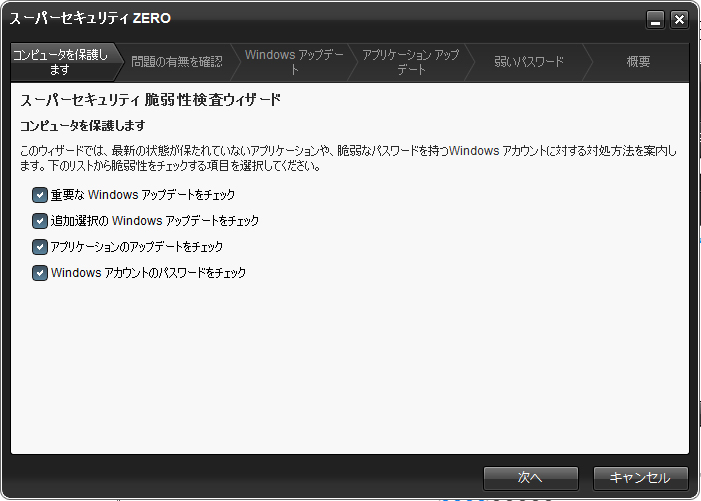Disable Windows アカウントのパスワードをチェック
Screen dimensions: 701x501
point(40,273)
